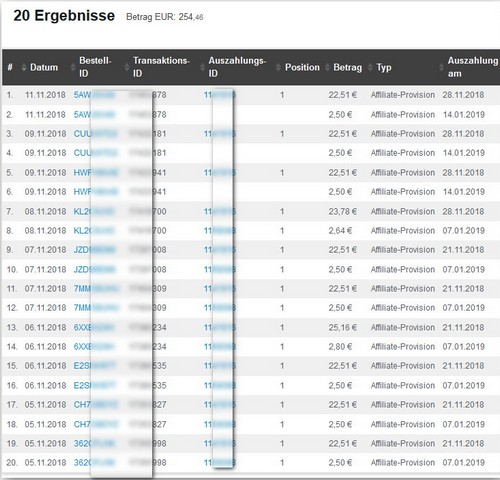Screen dimensions: 500x480
Task: Open Bestell-ID link 6XX in row 13
Action: pos(94,327)
